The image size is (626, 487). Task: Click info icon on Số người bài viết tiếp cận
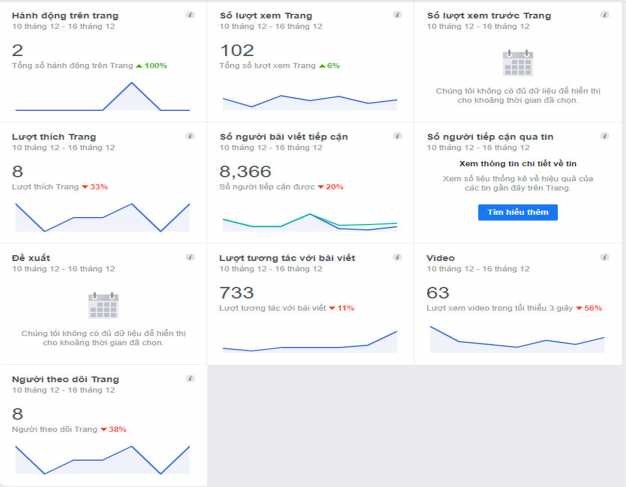(x=398, y=136)
